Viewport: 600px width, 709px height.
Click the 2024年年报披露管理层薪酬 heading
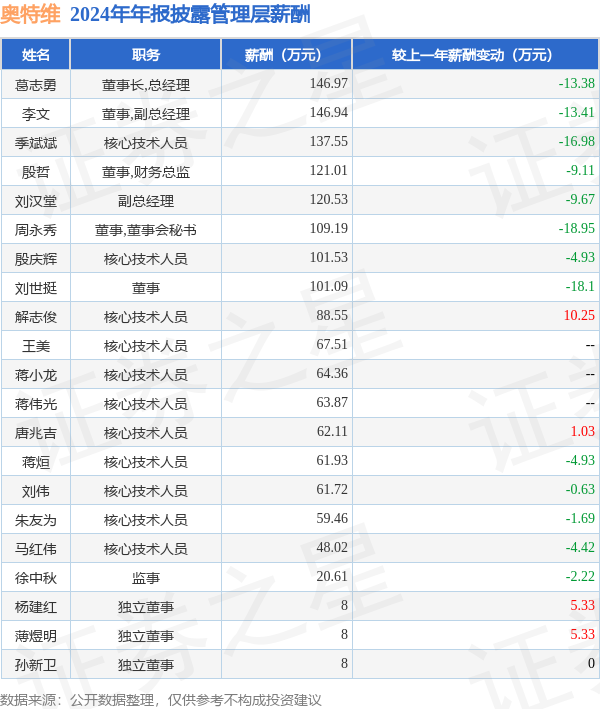(x=190, y=14)
